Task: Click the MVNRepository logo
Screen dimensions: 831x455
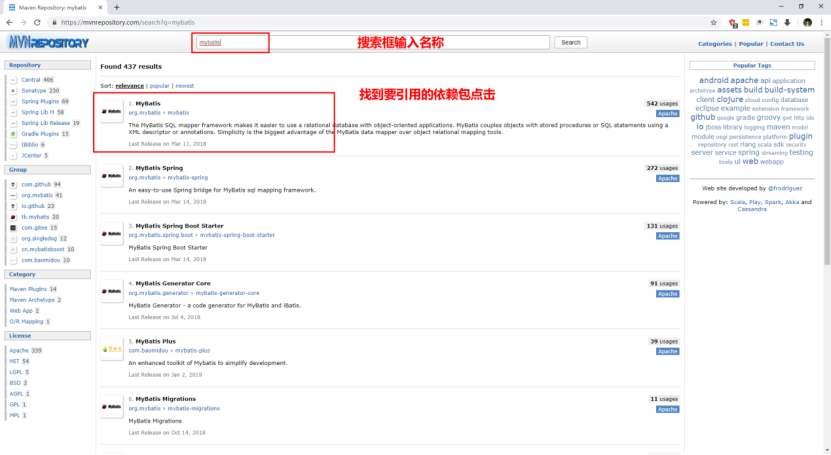Action: tap(47, 43)
